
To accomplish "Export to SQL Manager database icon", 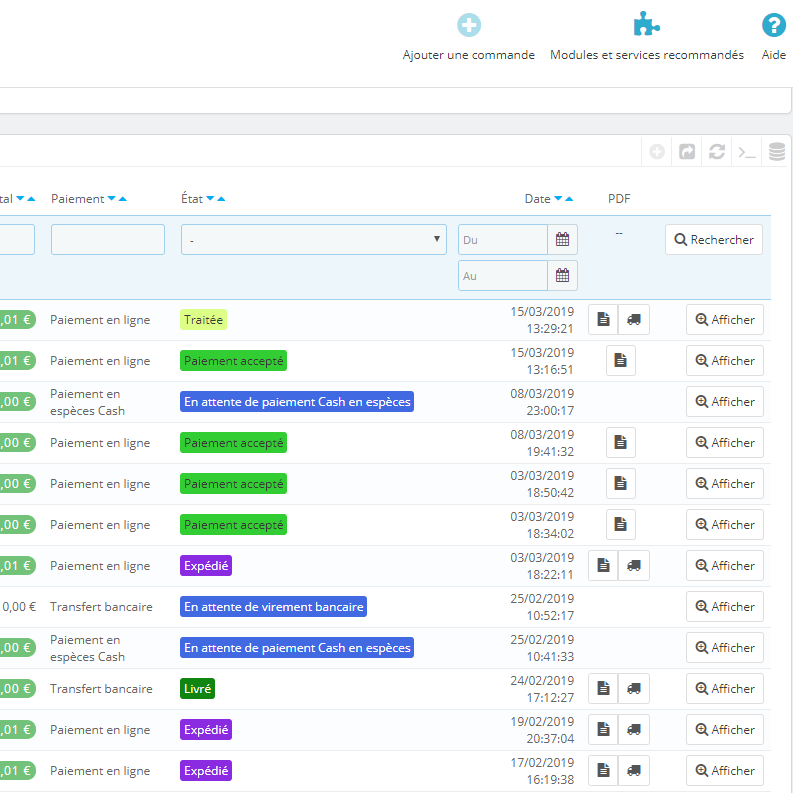I will [x=776, y=152].
